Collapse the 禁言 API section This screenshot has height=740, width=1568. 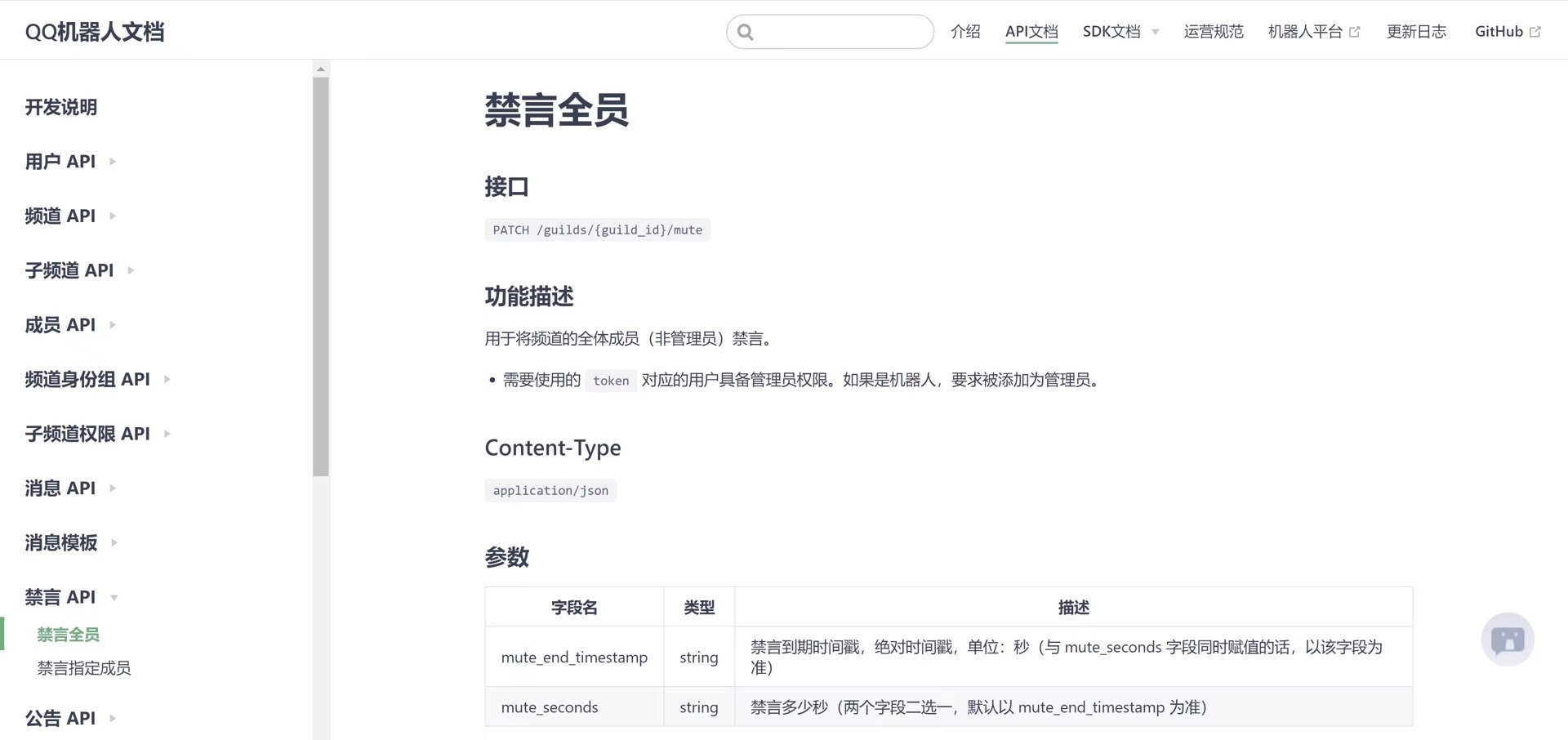pyautogui.click(x=114, y=597)
